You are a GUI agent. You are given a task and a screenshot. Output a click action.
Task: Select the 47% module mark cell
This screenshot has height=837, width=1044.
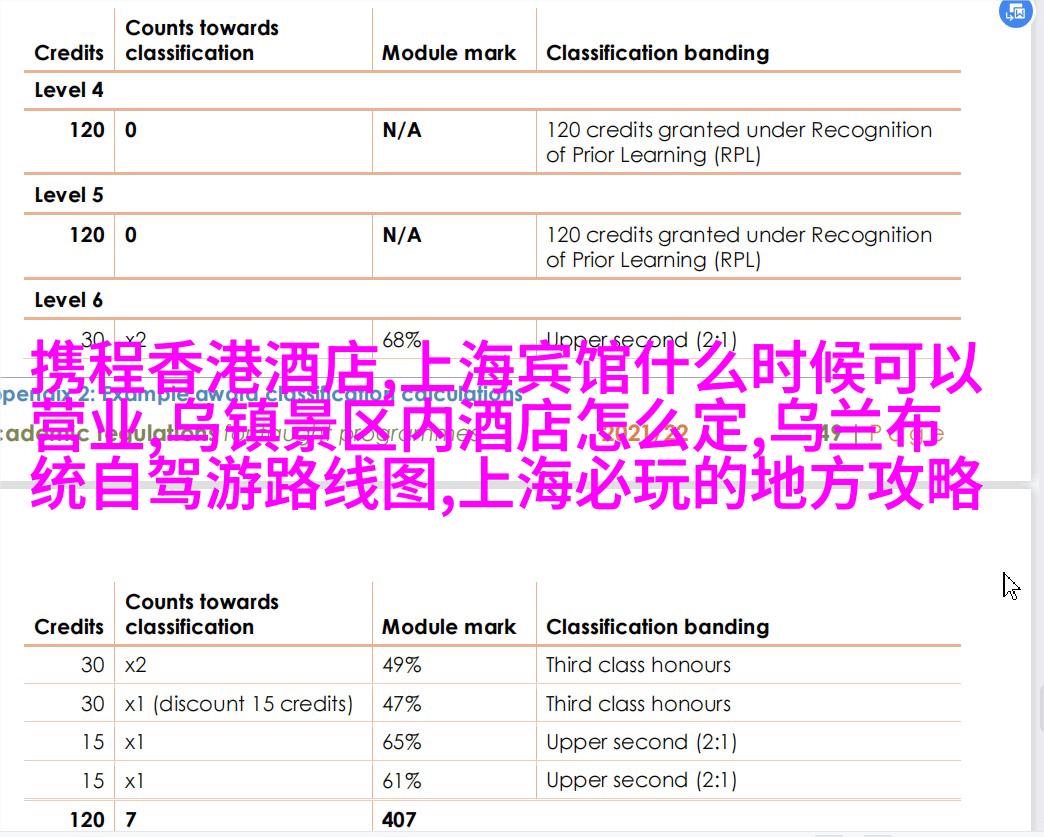coord(402,704)
